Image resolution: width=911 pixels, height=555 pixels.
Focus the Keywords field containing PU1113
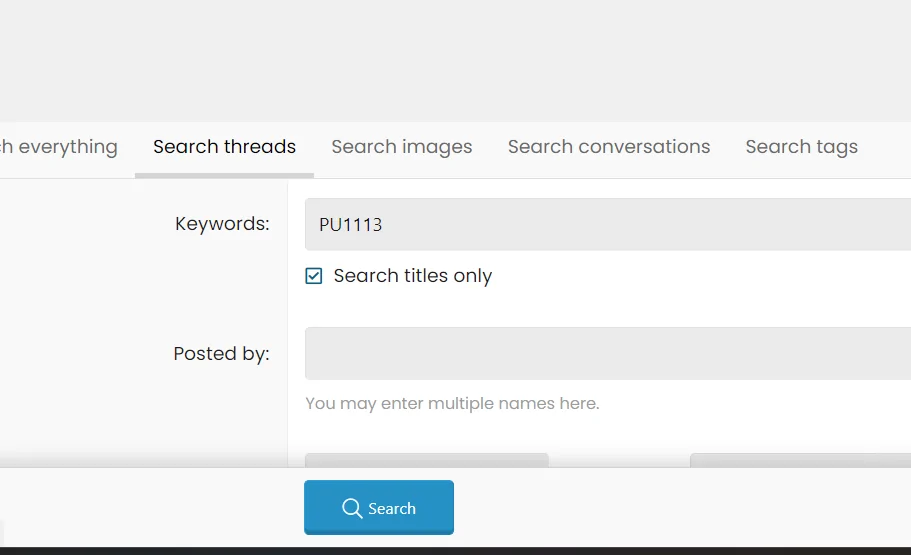608,224
